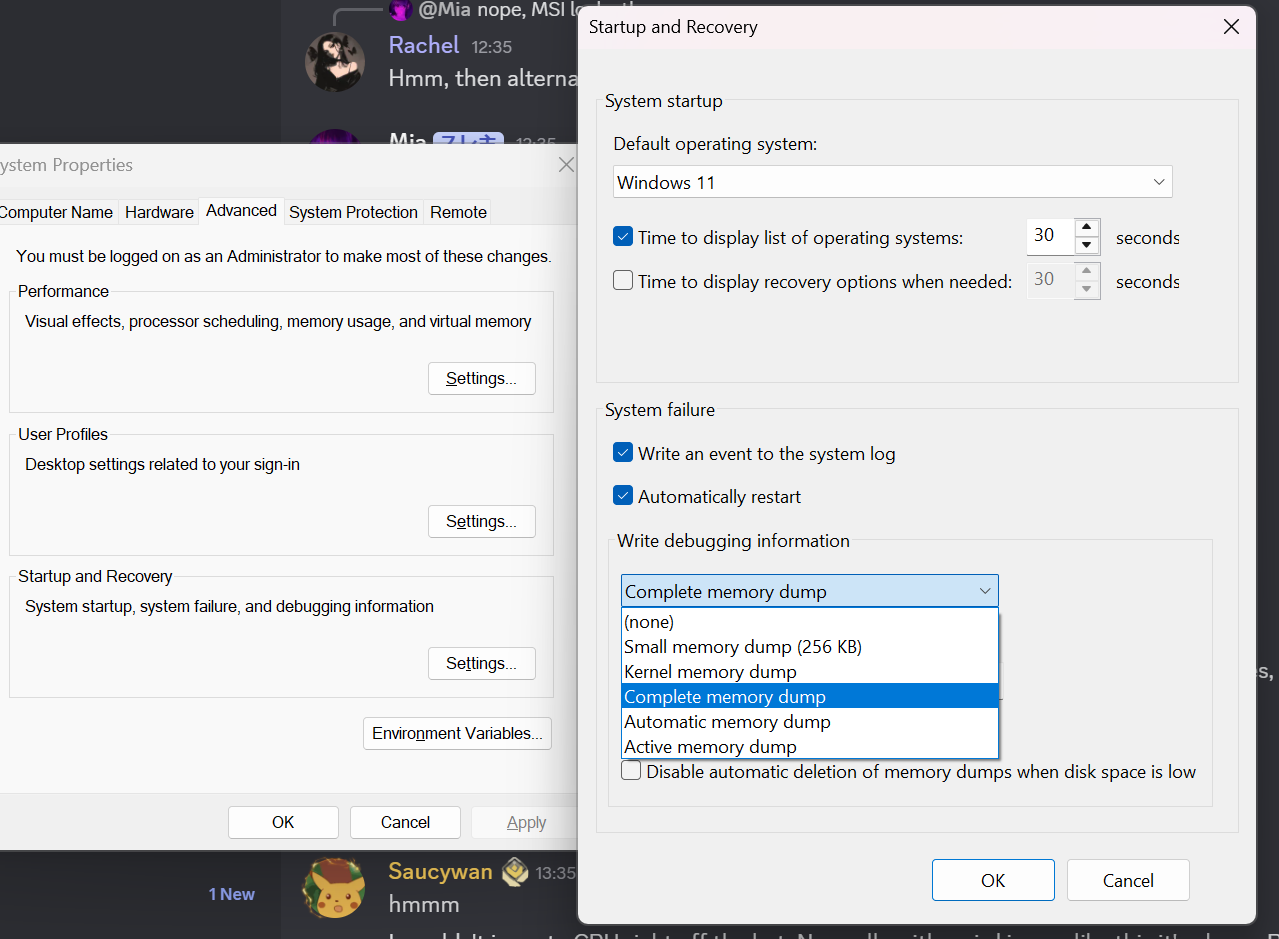Screen dimensions: 1279x939
Task: Click the badge icon beside Saucywan's name
Action: 515,871
